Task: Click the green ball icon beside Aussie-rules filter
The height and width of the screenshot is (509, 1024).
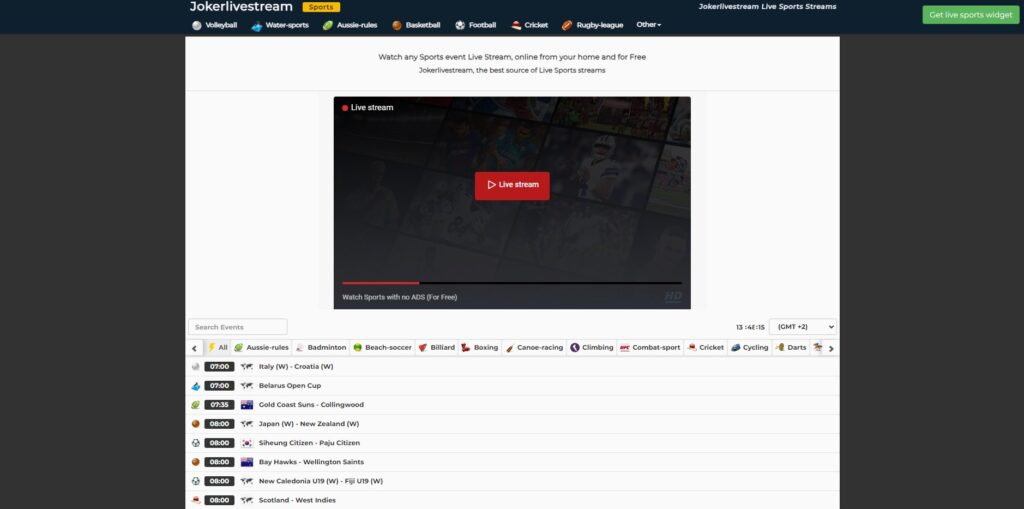Action: click(239, 348)
